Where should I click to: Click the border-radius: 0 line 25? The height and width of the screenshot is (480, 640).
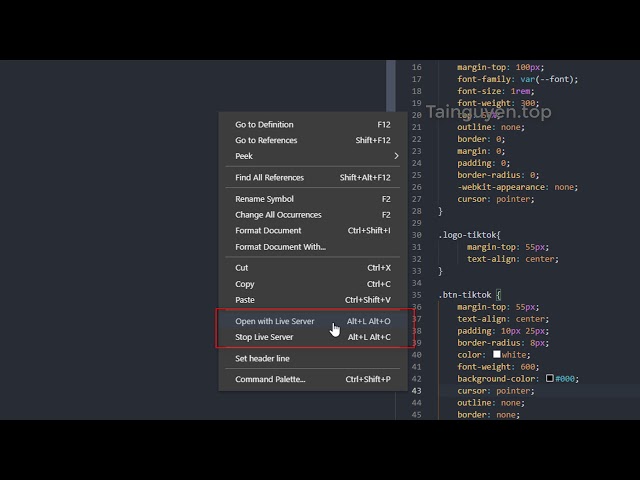point(498,175)
